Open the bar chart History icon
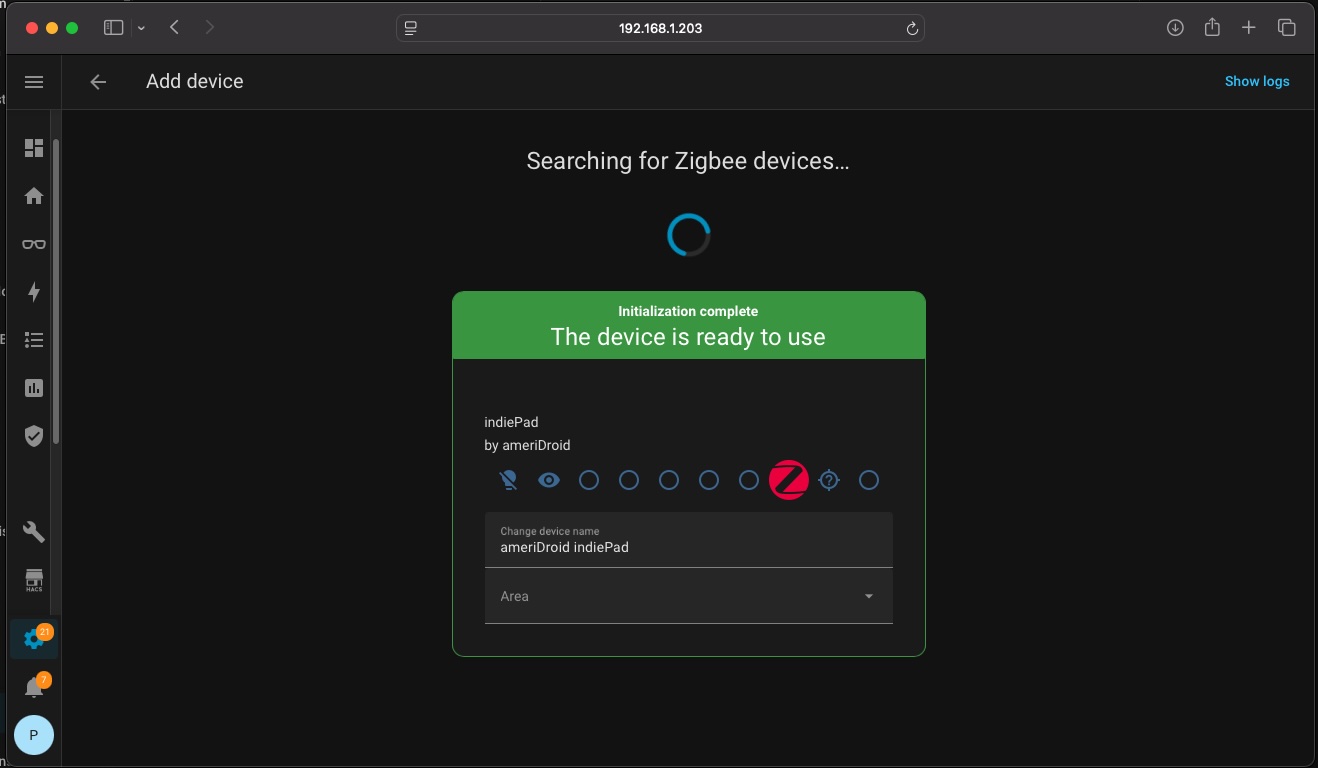1318x768 pixels. click(34, 388)
